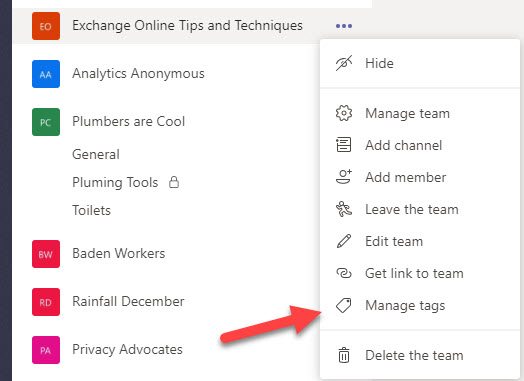This screenshot has height=381, width=524.
Task: Select Get link to team entry
Action: 420,273
